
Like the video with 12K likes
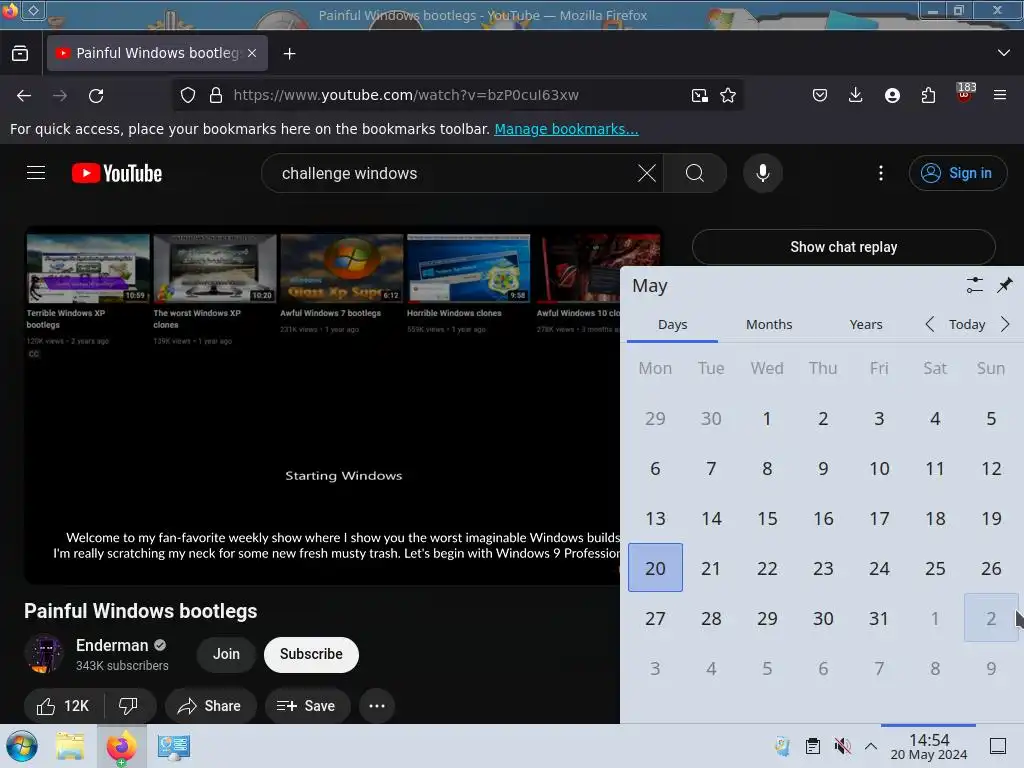[62, 706]
